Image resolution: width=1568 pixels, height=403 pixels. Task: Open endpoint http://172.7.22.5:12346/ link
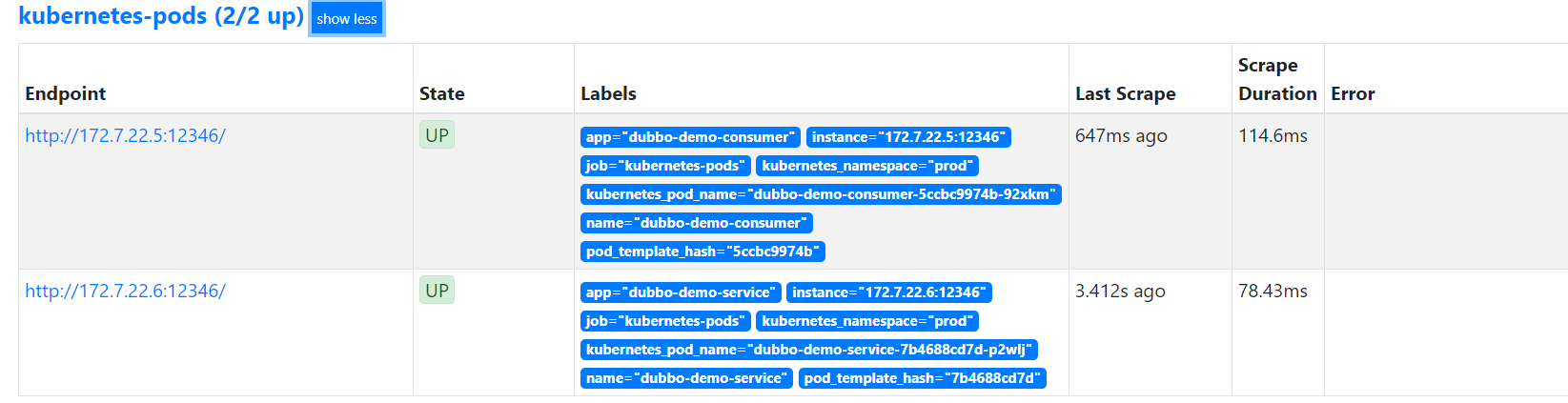tap(125, 135)
